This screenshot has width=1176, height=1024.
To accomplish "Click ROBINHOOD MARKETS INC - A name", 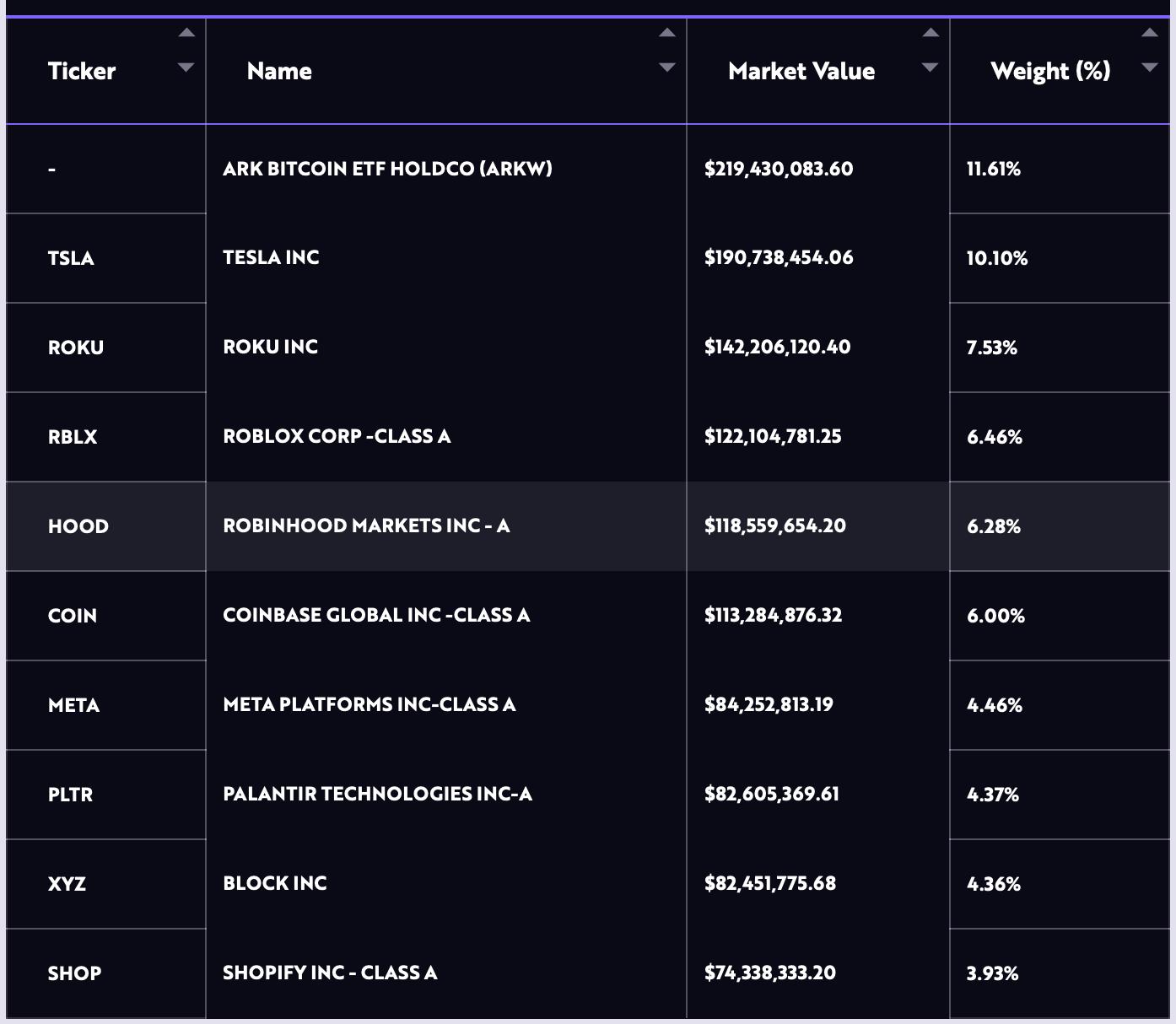I will pyautogui.click(x=366, y=525).
